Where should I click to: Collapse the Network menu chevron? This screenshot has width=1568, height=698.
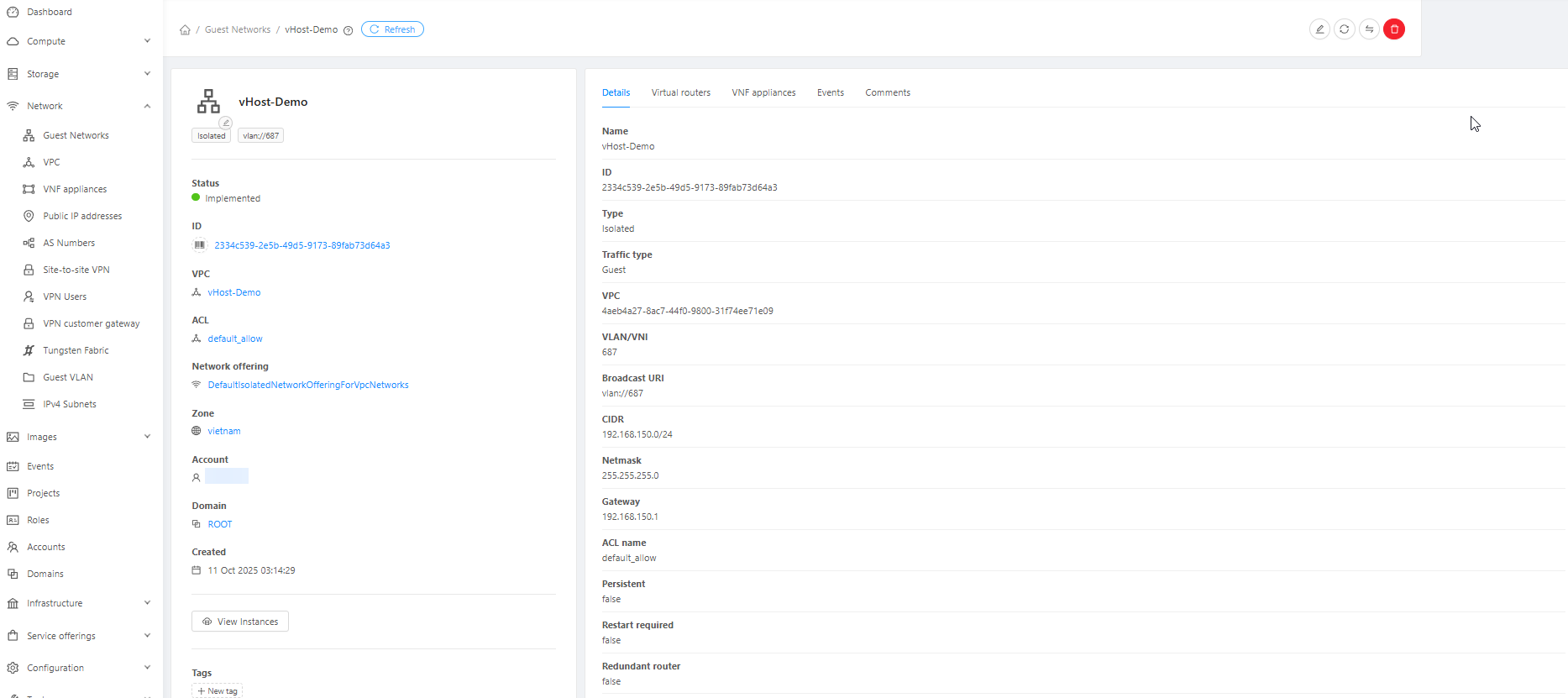click(147, 106)
